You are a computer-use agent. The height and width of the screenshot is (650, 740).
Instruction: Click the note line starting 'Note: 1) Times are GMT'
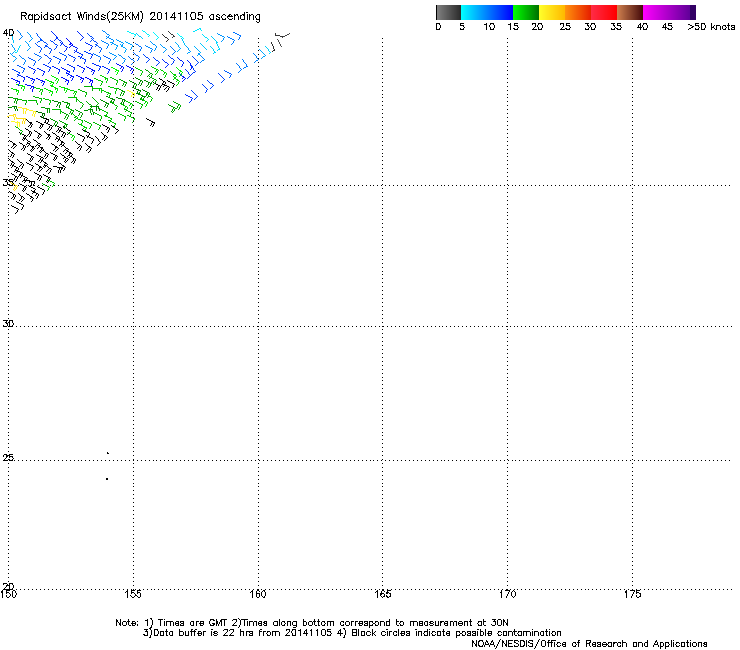coord(312,623)
